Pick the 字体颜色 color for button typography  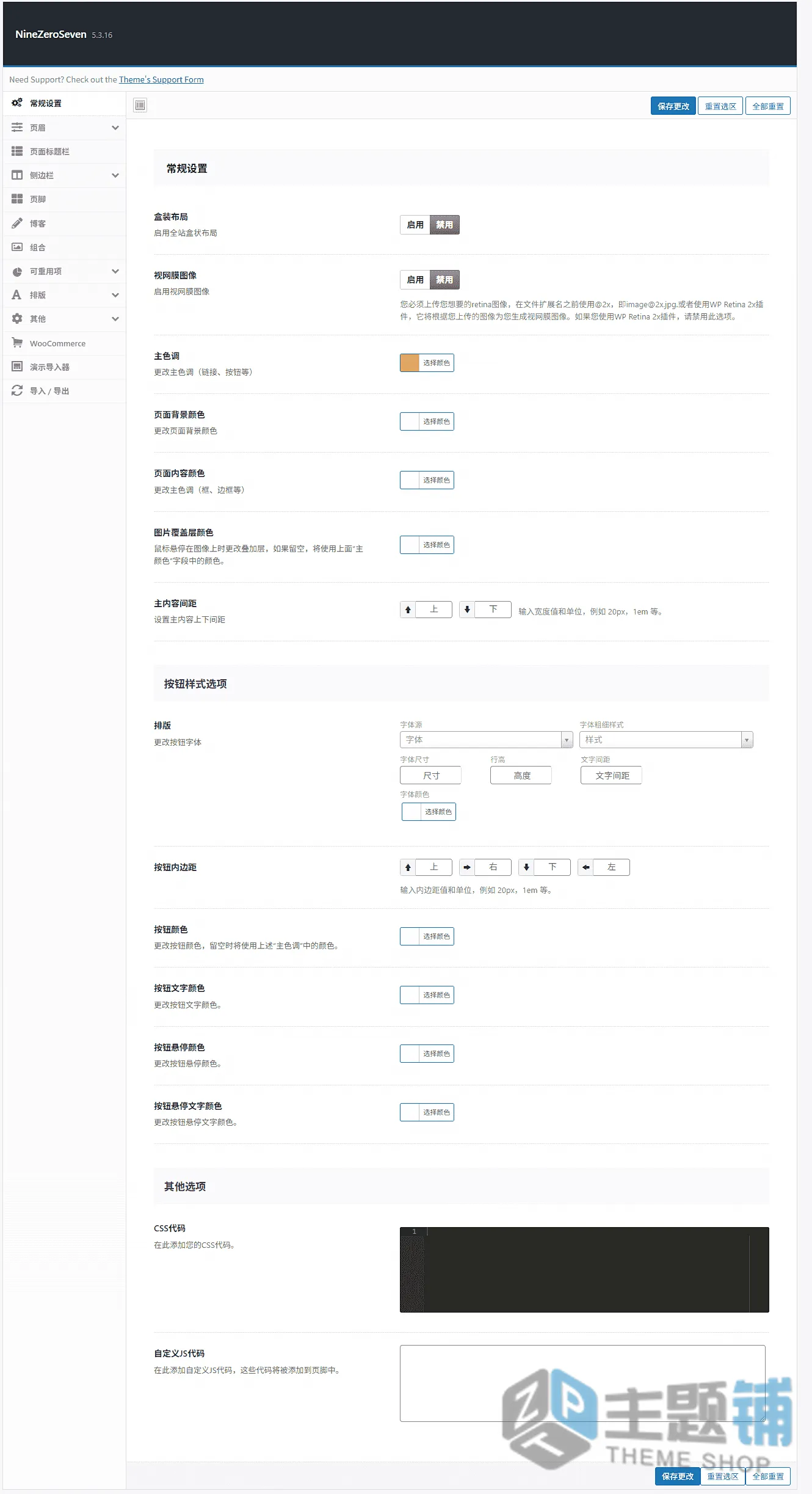429,812
